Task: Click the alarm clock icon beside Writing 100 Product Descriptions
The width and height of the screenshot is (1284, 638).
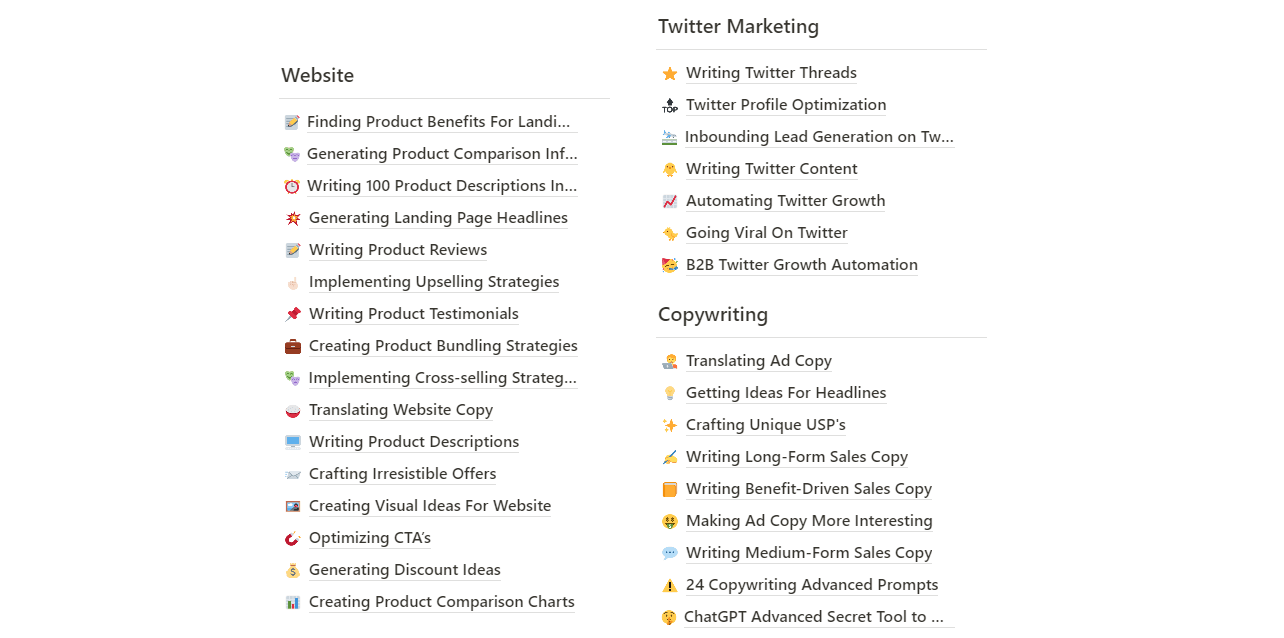Action: tap(292, 186)
